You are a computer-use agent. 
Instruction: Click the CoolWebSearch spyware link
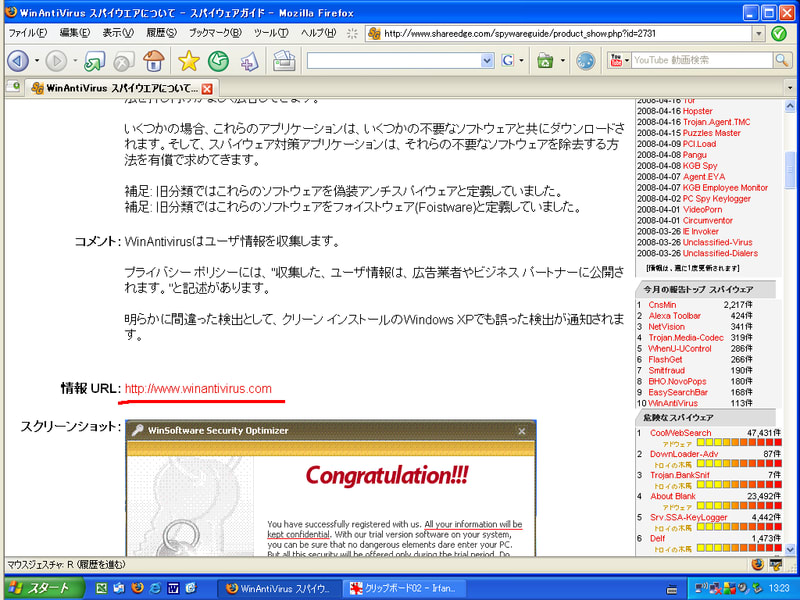(680, 433)
